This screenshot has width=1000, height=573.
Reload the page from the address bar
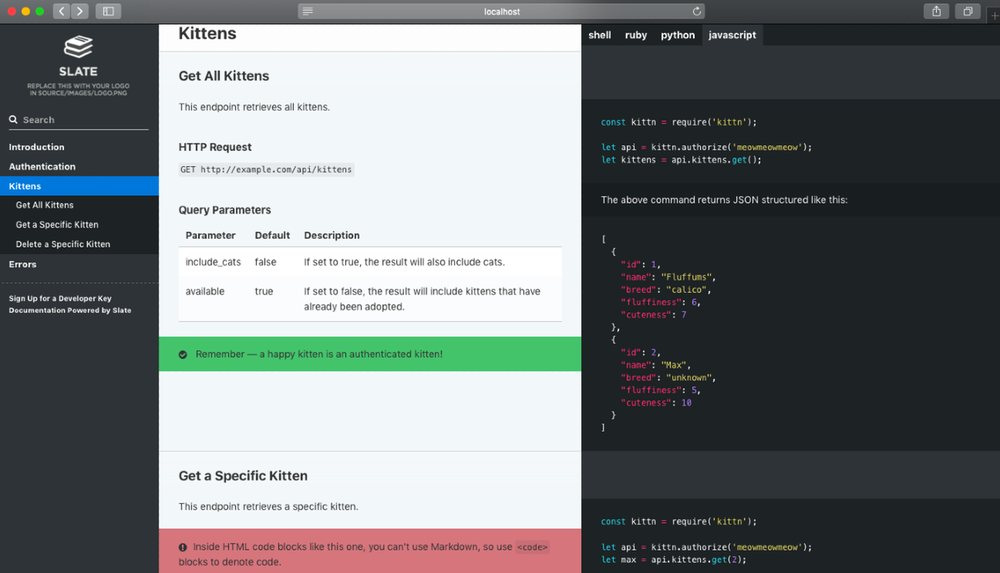[x=696, y=12]
